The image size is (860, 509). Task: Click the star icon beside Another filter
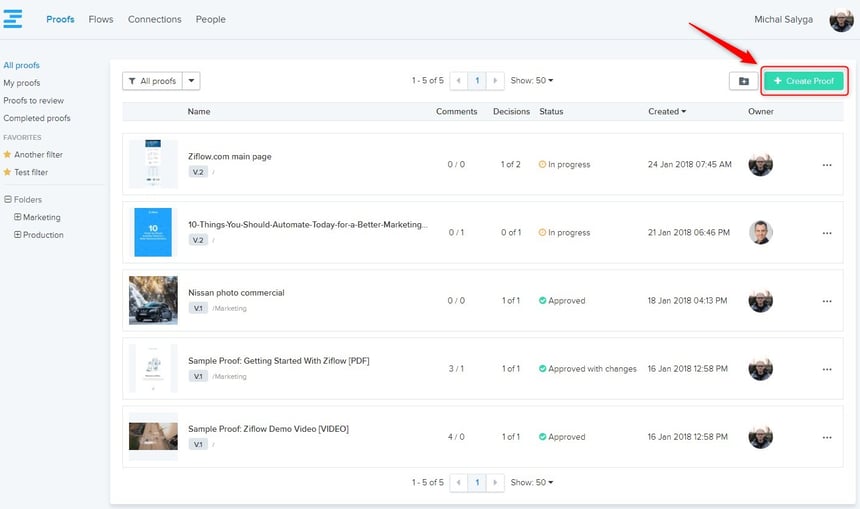7,155
